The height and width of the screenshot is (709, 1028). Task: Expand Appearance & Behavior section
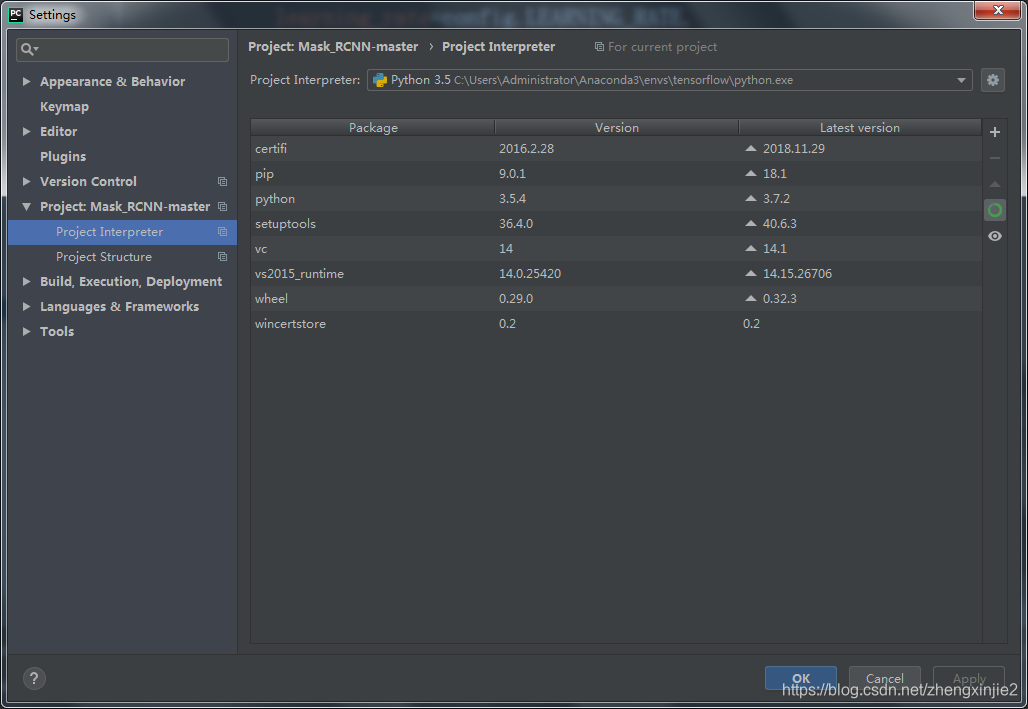26,81
